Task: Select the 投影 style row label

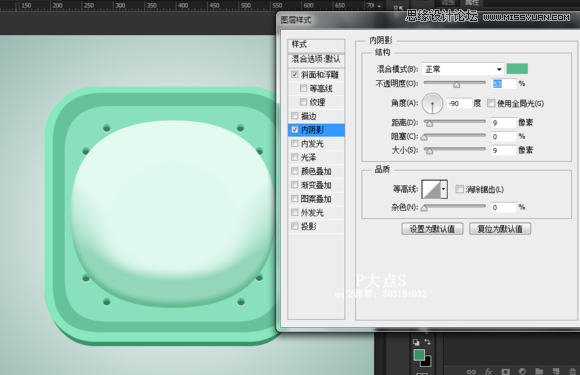Action: [308, 226]
